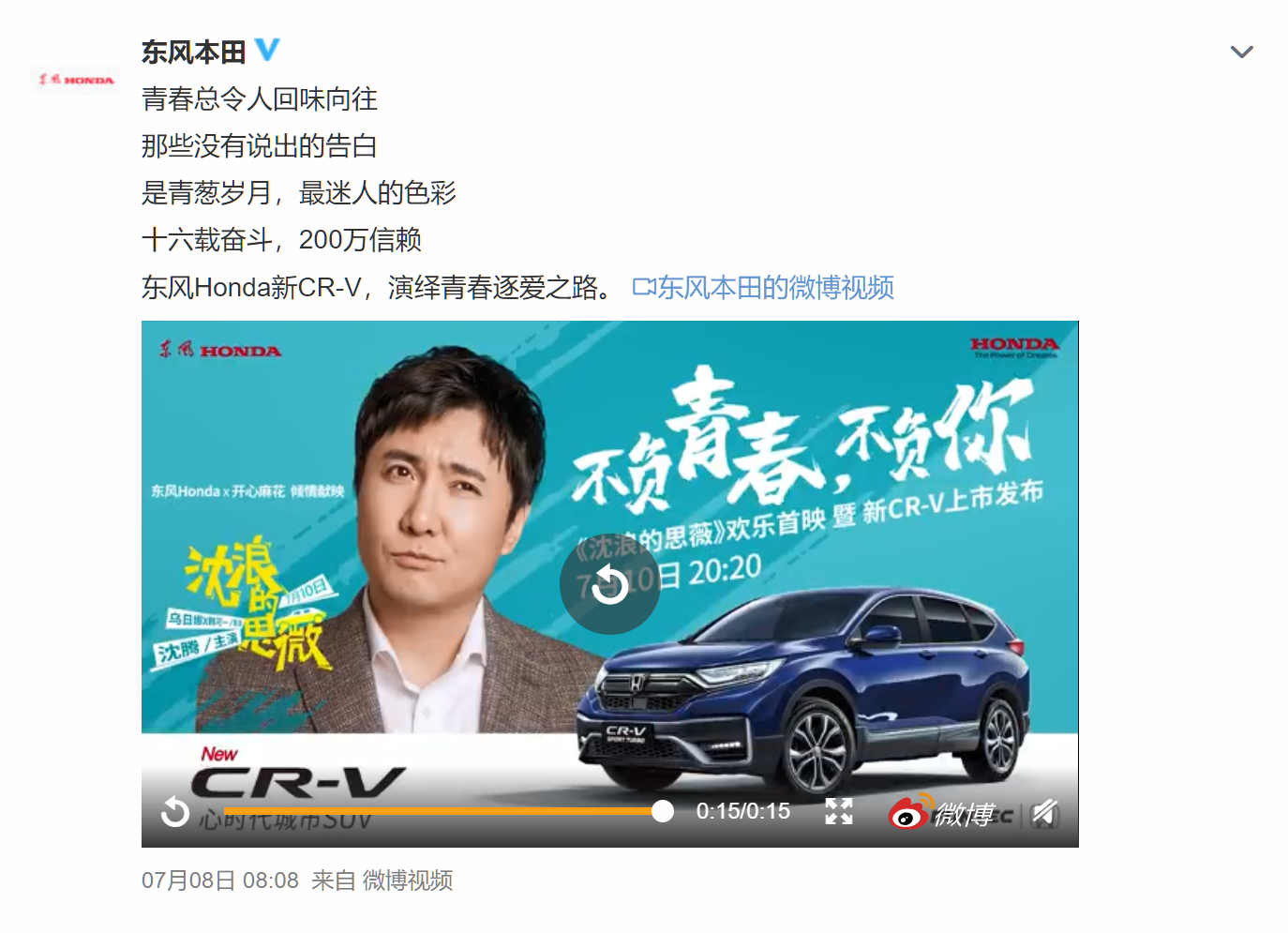Click the red HONDA logo in video corner
The image size is (1288, 933).
[x=1014, y=348]
